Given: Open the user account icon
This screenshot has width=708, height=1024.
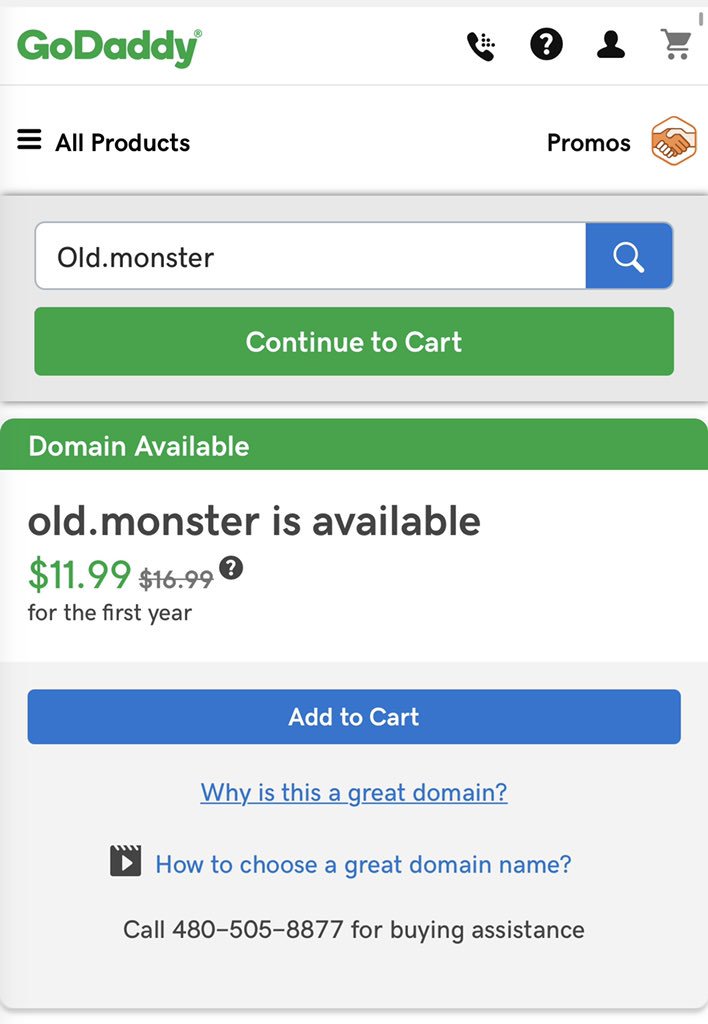Looking at the screenshot, I should tap(611, 45).
